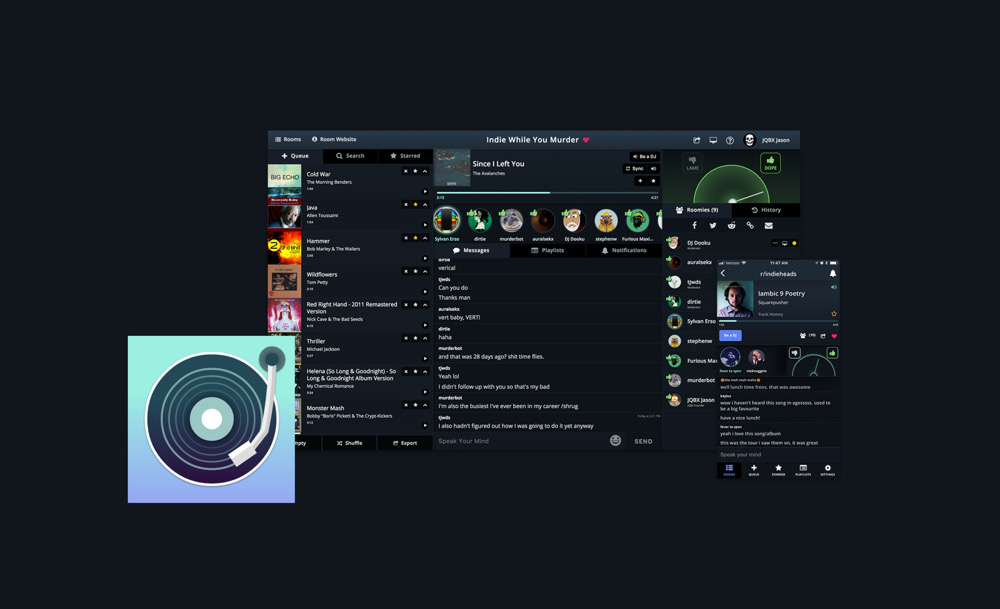The height and width of the screenshot is (609, 1000).
Task: Open the Rooms menu
Action: (x=288, y=140)
